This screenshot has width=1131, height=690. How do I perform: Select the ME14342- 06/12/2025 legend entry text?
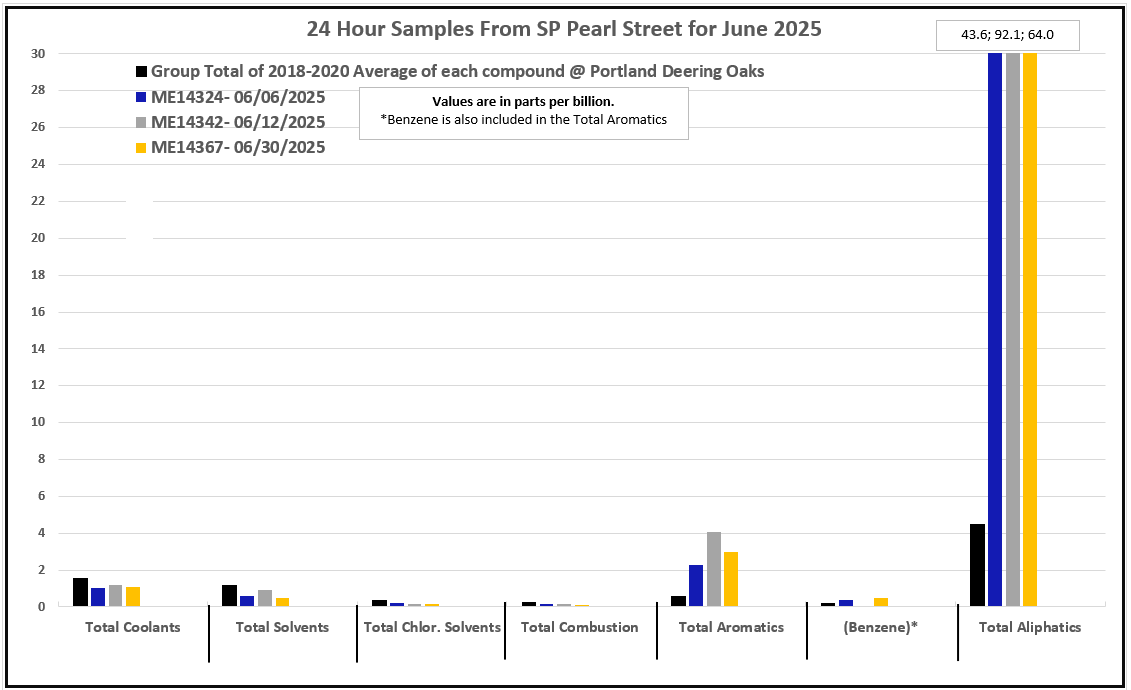(x=238, y=123)
